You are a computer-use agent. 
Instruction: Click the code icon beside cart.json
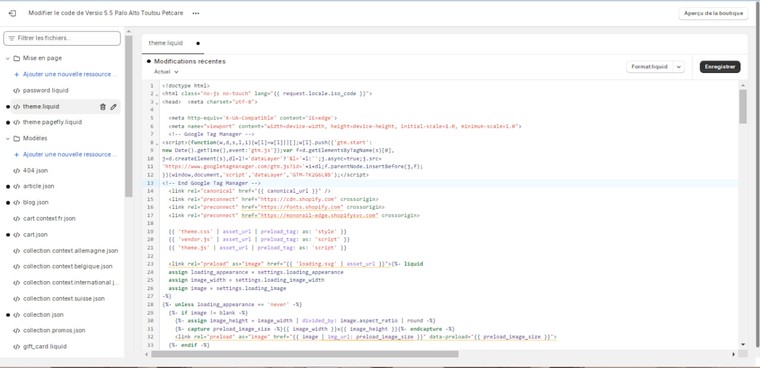(x=16, y=235)
